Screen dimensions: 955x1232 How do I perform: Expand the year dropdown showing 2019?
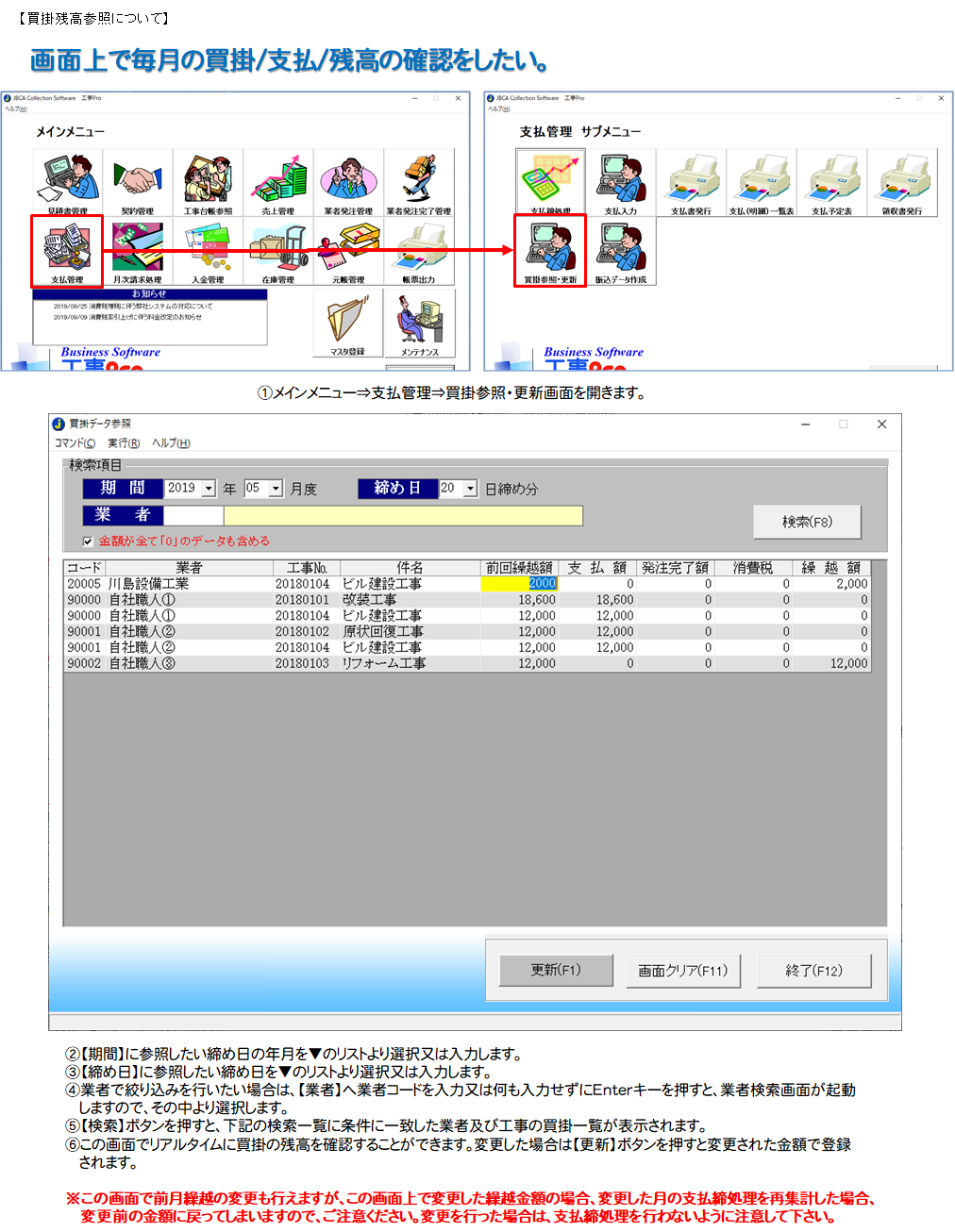tap(209, 489)
